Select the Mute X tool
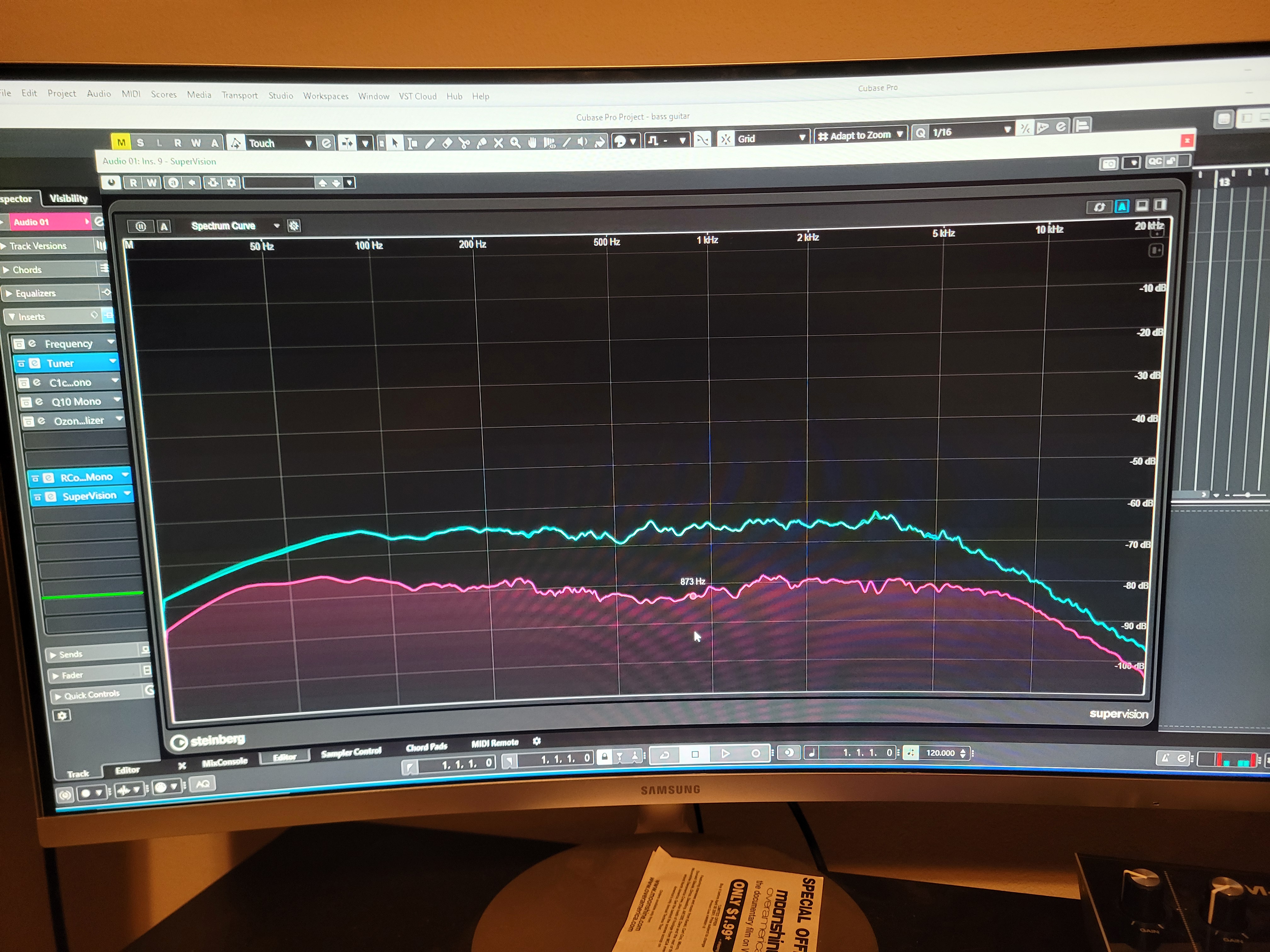Viewport: 1270px width, 952px height. [498, 142]
